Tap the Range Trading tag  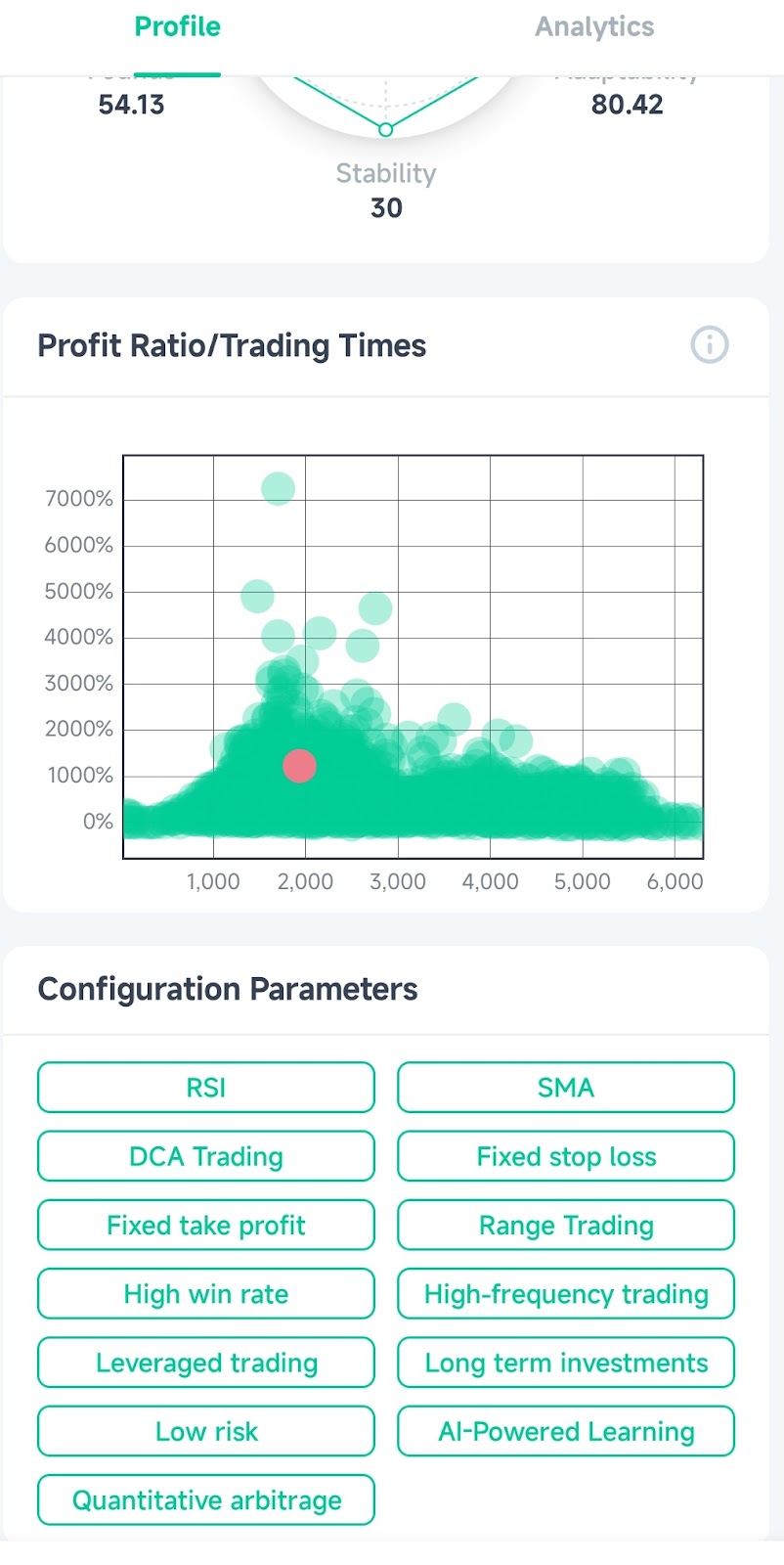point(566,1225)
